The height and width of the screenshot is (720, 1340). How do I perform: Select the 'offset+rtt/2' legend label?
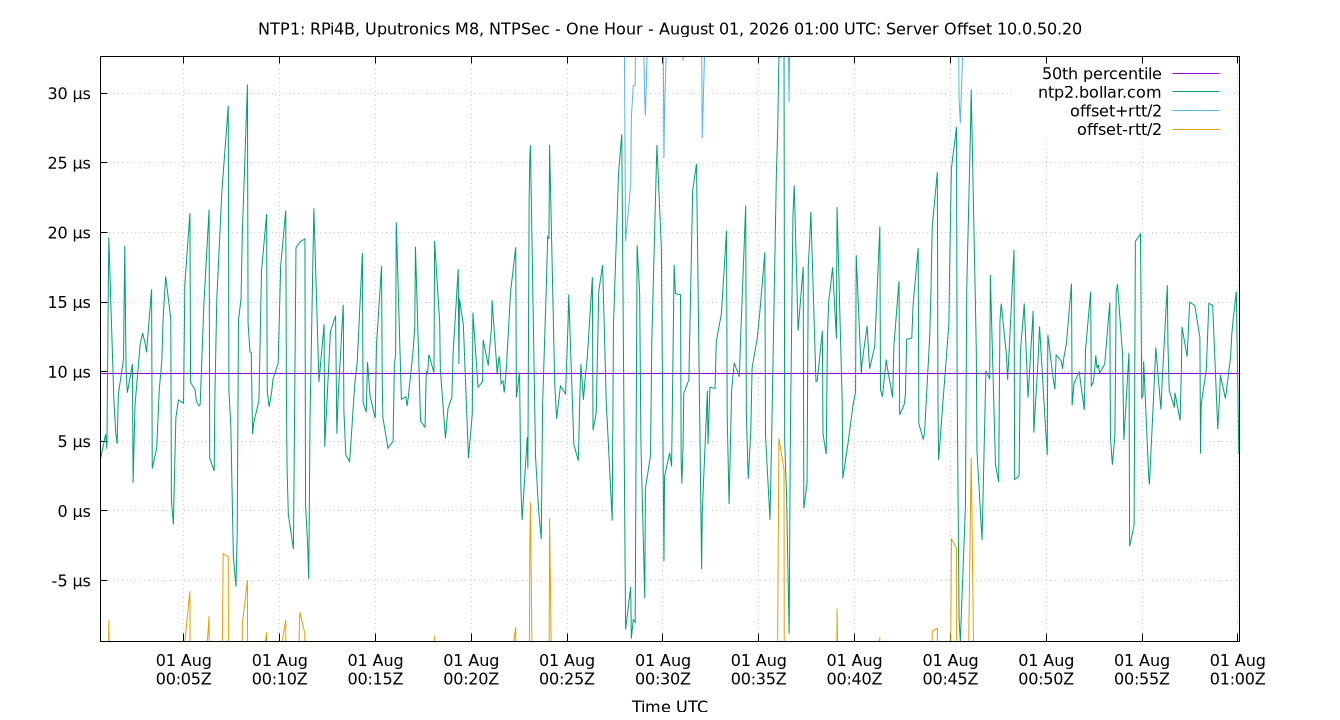click(1116, 111)
